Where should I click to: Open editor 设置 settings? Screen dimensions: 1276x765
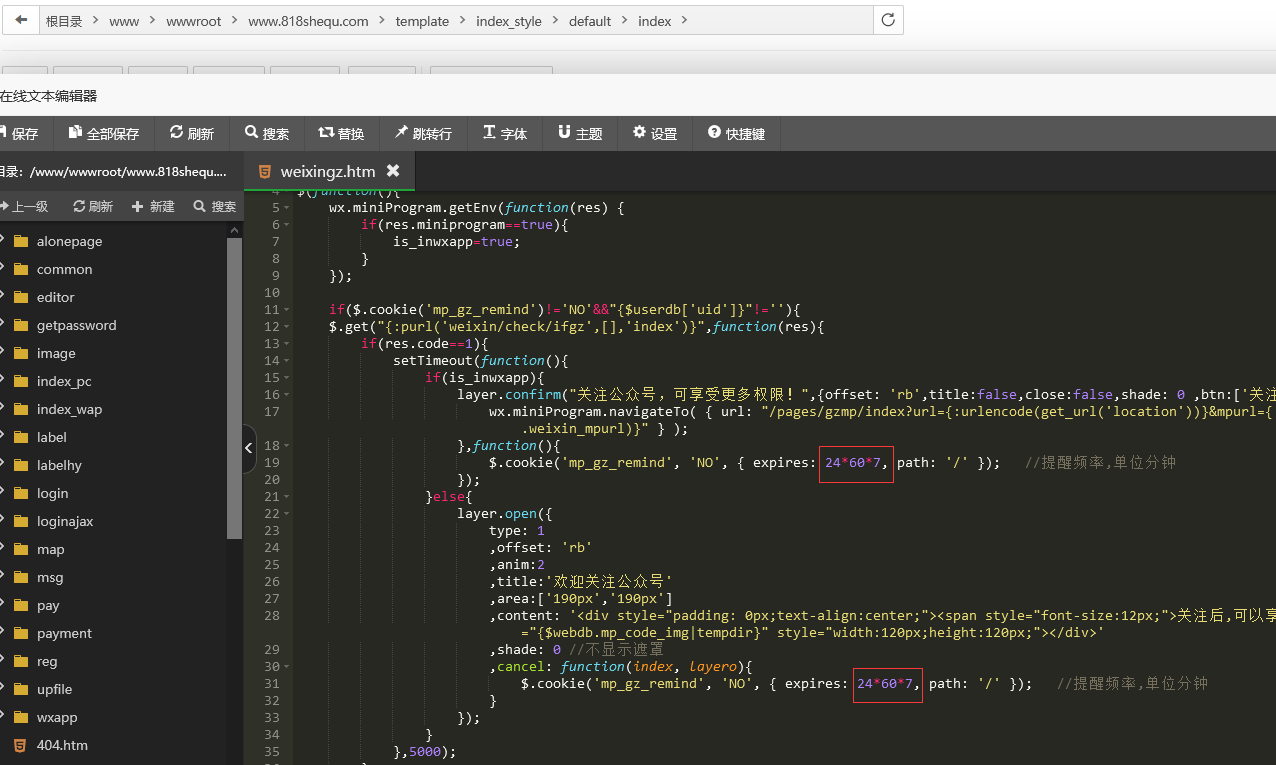point(655,134)
